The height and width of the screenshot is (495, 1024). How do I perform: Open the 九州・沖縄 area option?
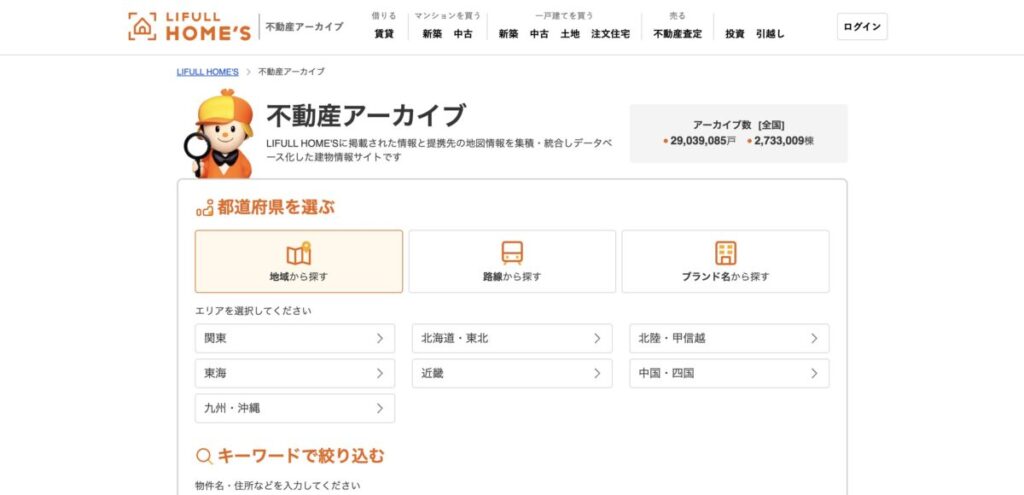(x=295, y=408)
